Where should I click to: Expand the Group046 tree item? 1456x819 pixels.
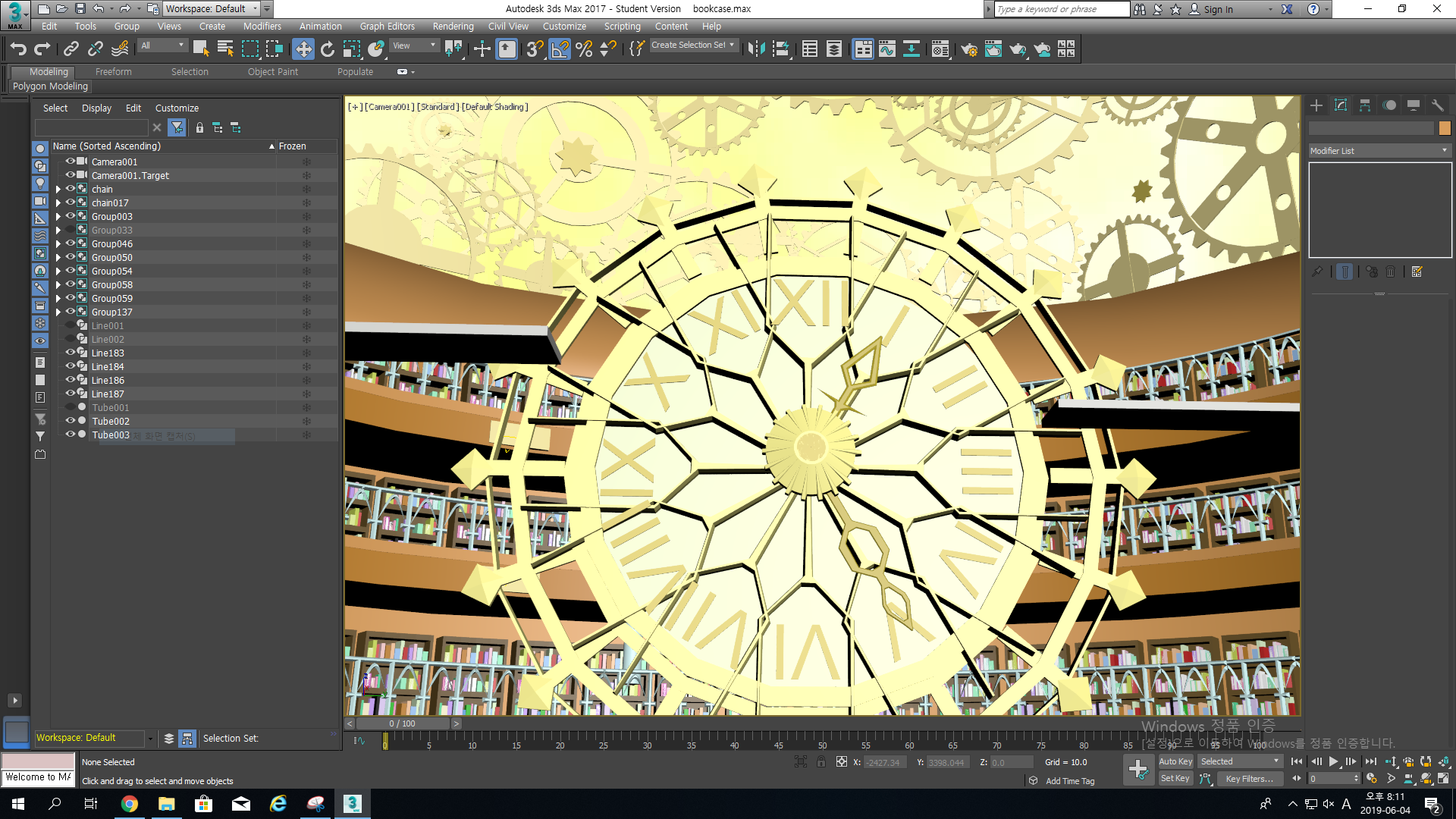(58, 244)
